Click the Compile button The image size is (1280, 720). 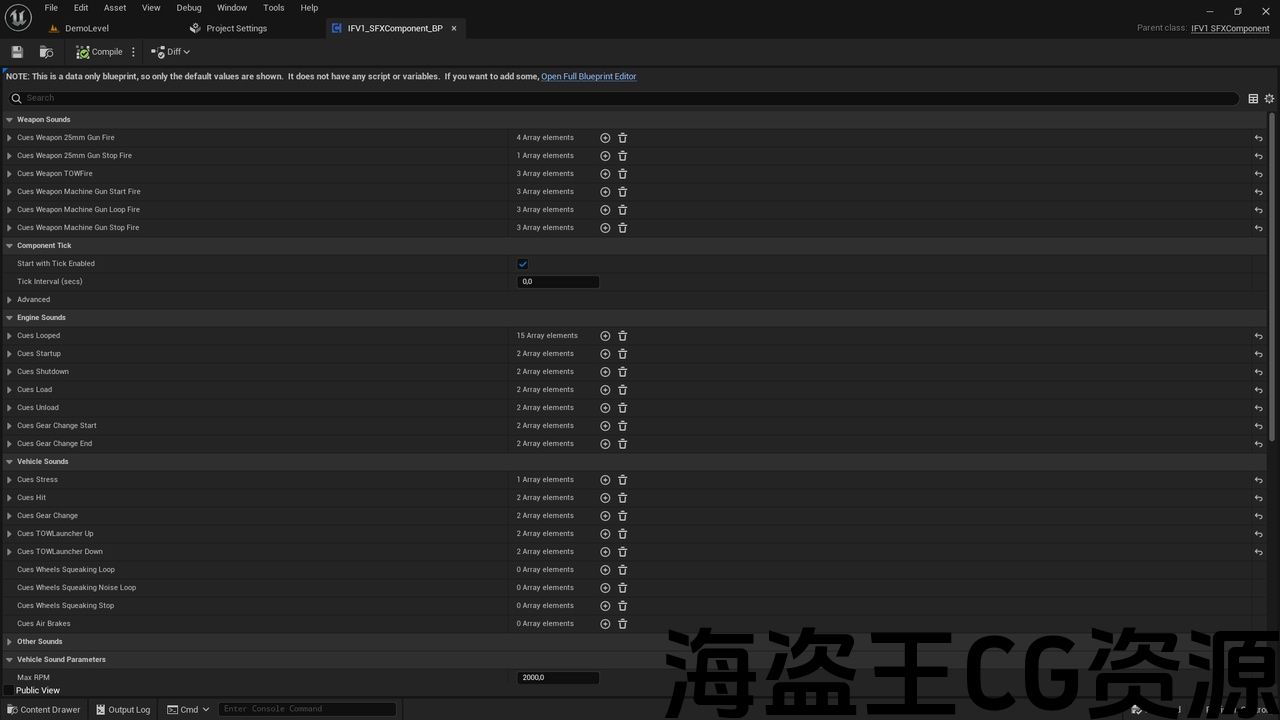pos(99,52)
